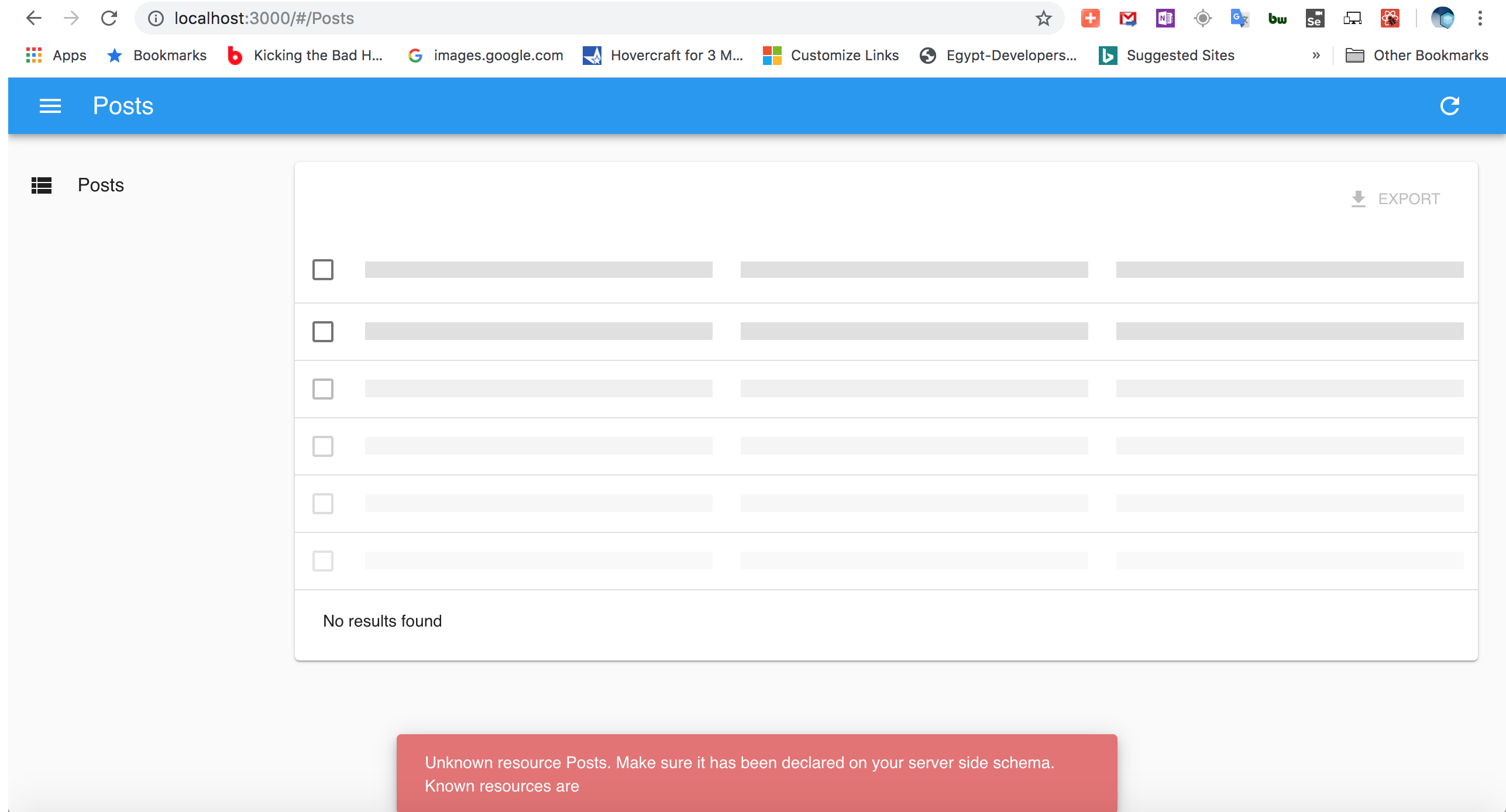Click the refresh icon in the blue app bar
The image size is (1506, 812).
[1450, 106]
